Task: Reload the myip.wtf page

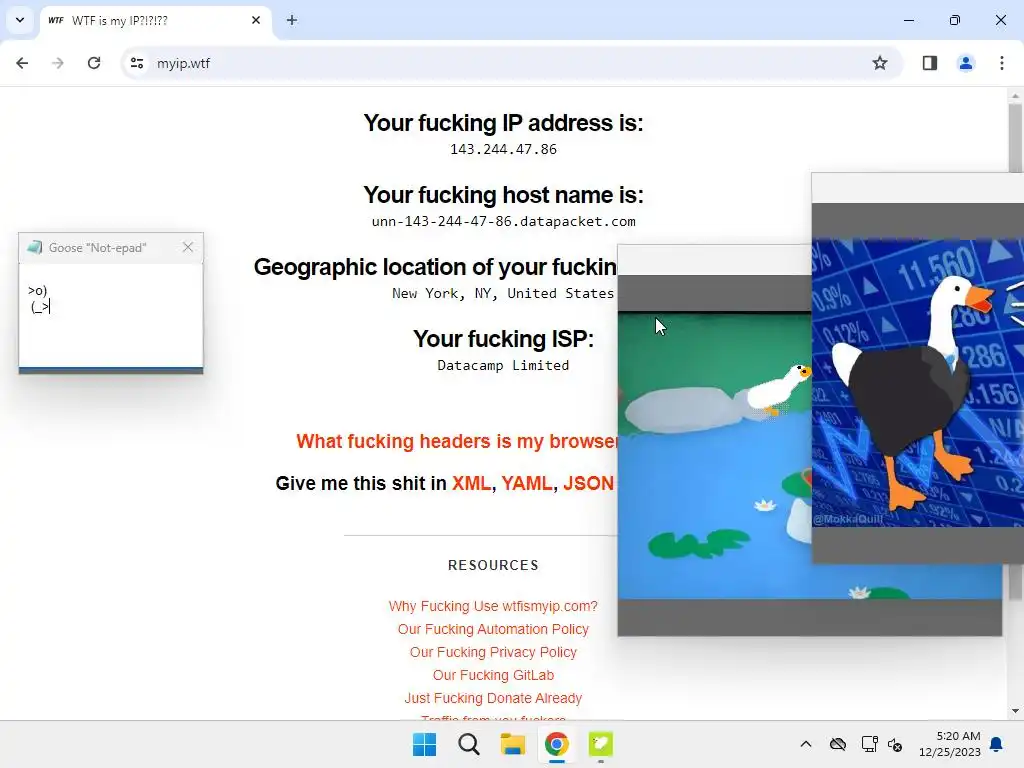Action: (x=94, y=63)
